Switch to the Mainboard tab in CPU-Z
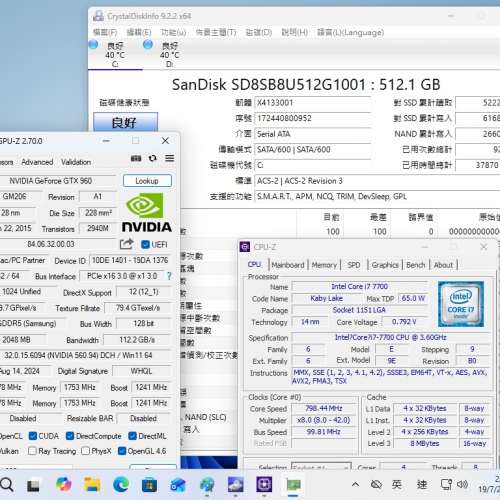The image size is (500, 500). [x=288, y=265]
